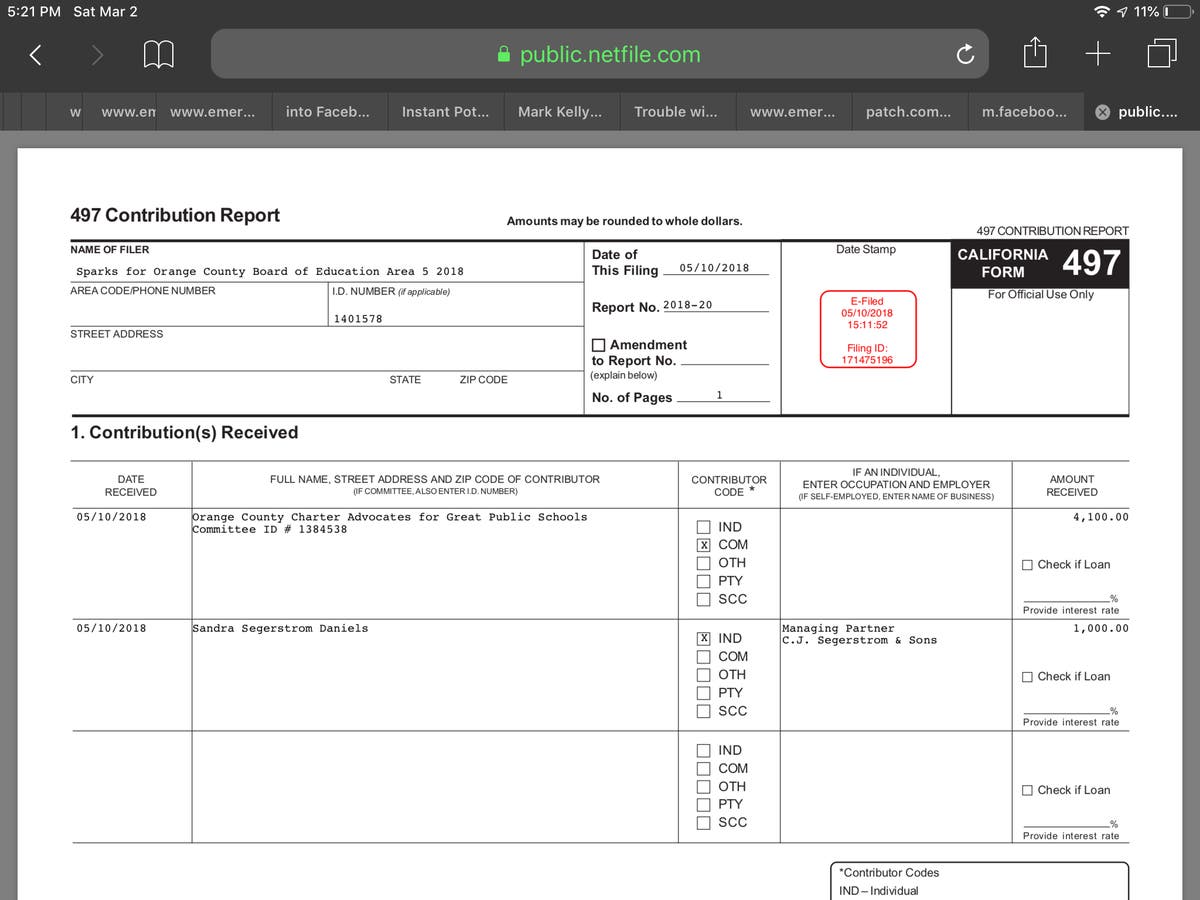Toggle COM checkbox for Orange County Charter Advocates
Screen dimensions: 1200x900
pos(704,545)
